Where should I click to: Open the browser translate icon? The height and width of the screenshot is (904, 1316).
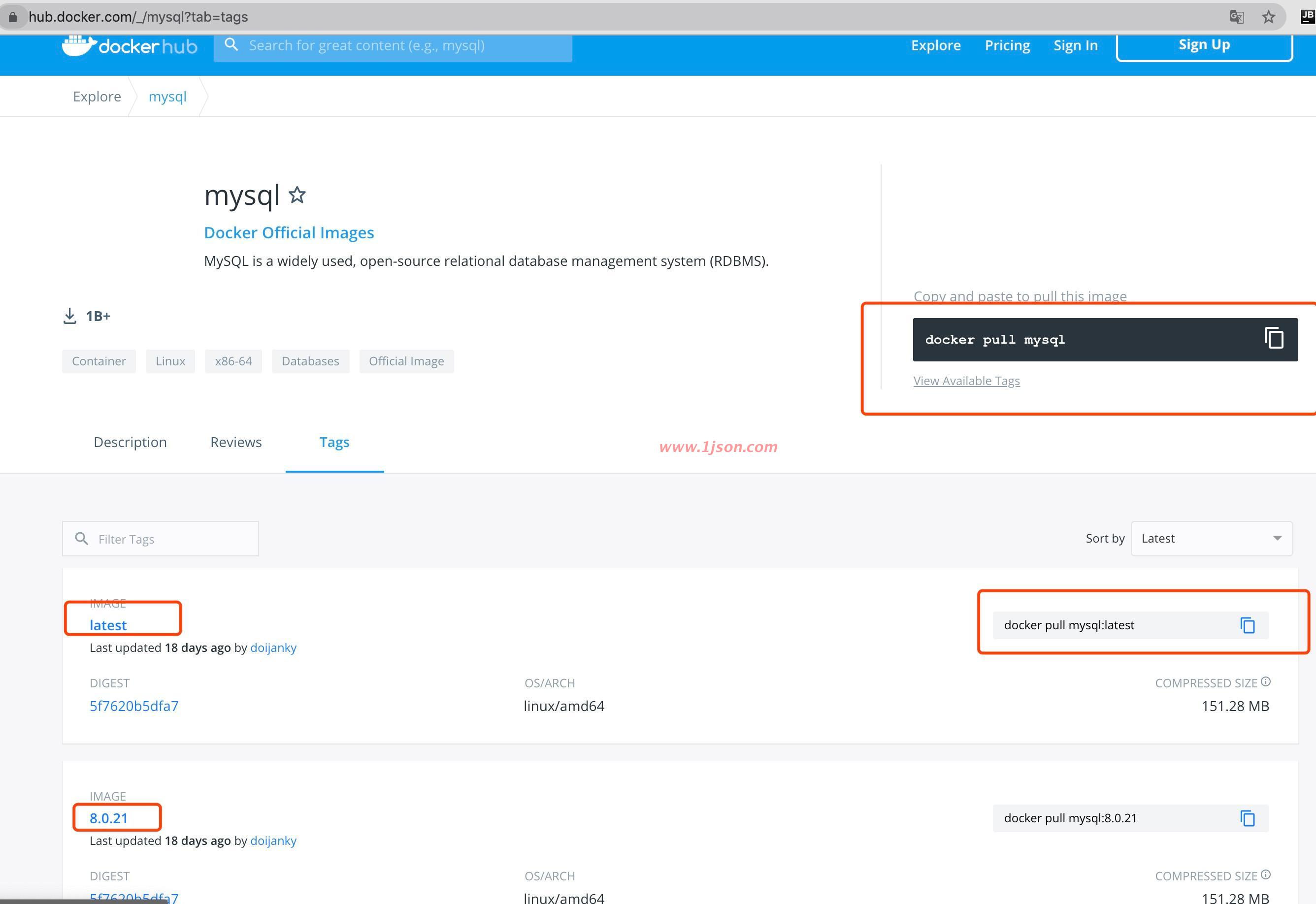(x=1237, y=17)
